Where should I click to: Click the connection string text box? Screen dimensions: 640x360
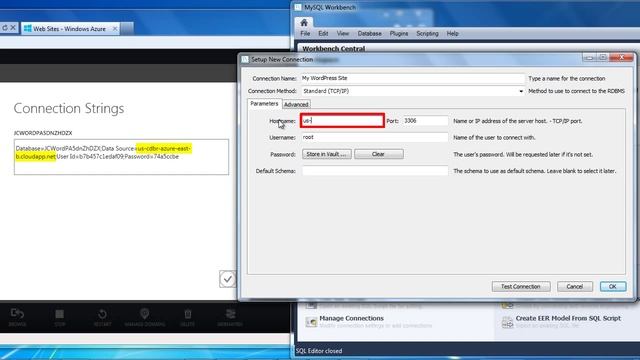coord(121,157)
